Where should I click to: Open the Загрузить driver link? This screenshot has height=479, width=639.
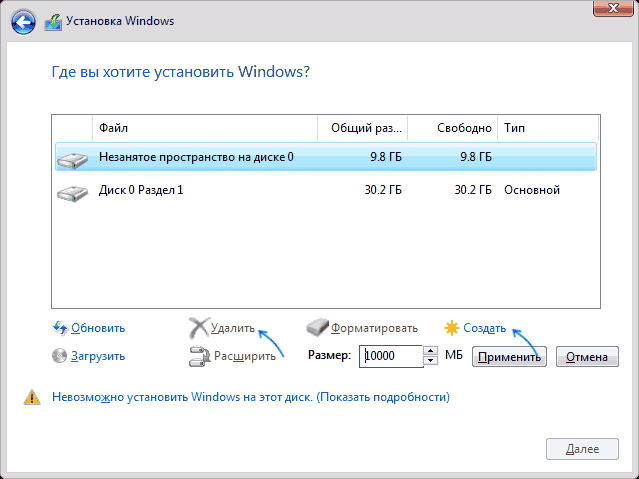[98, 356]
